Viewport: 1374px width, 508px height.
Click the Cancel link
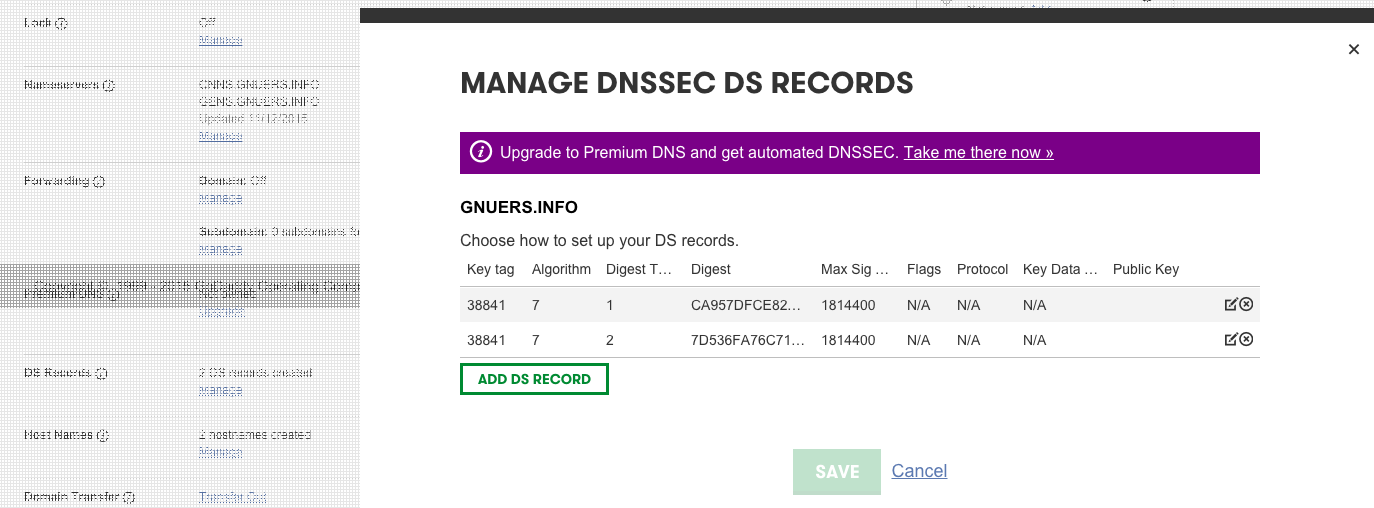[x=919, y=471]
